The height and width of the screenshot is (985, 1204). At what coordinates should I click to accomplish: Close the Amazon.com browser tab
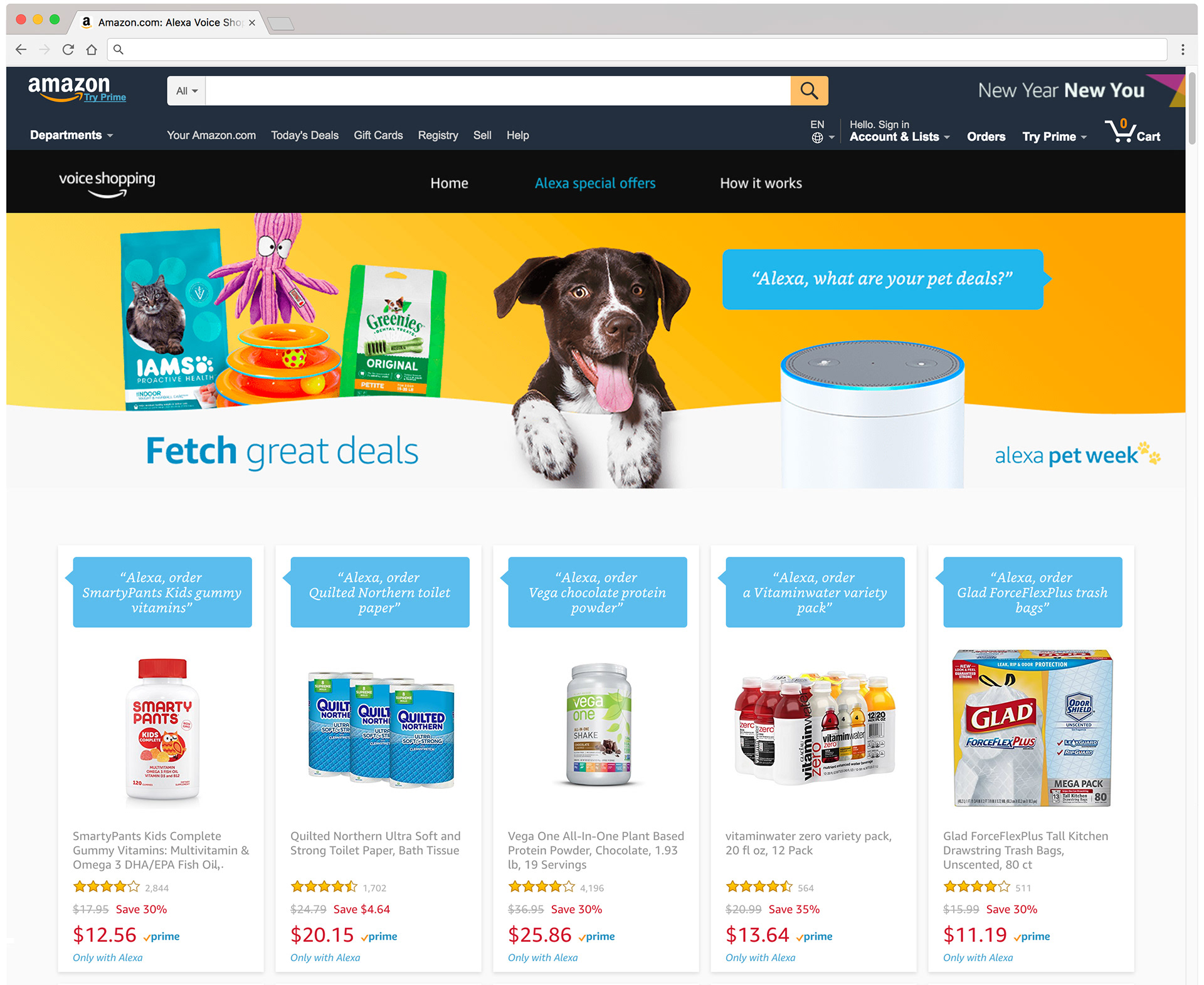(252, 23)
